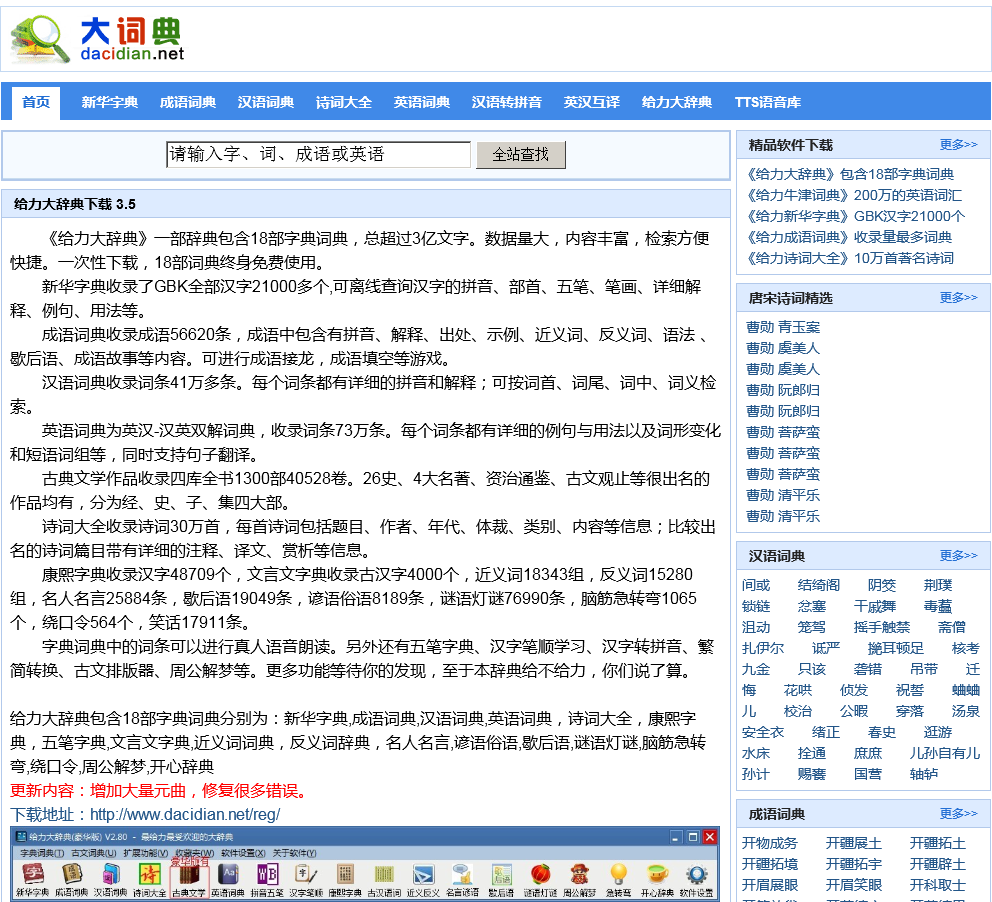The image size is (992, 902).
Task: Open the 《给力牛津词典》 download link
Action: pyautogui.click(x=797, y=195)
